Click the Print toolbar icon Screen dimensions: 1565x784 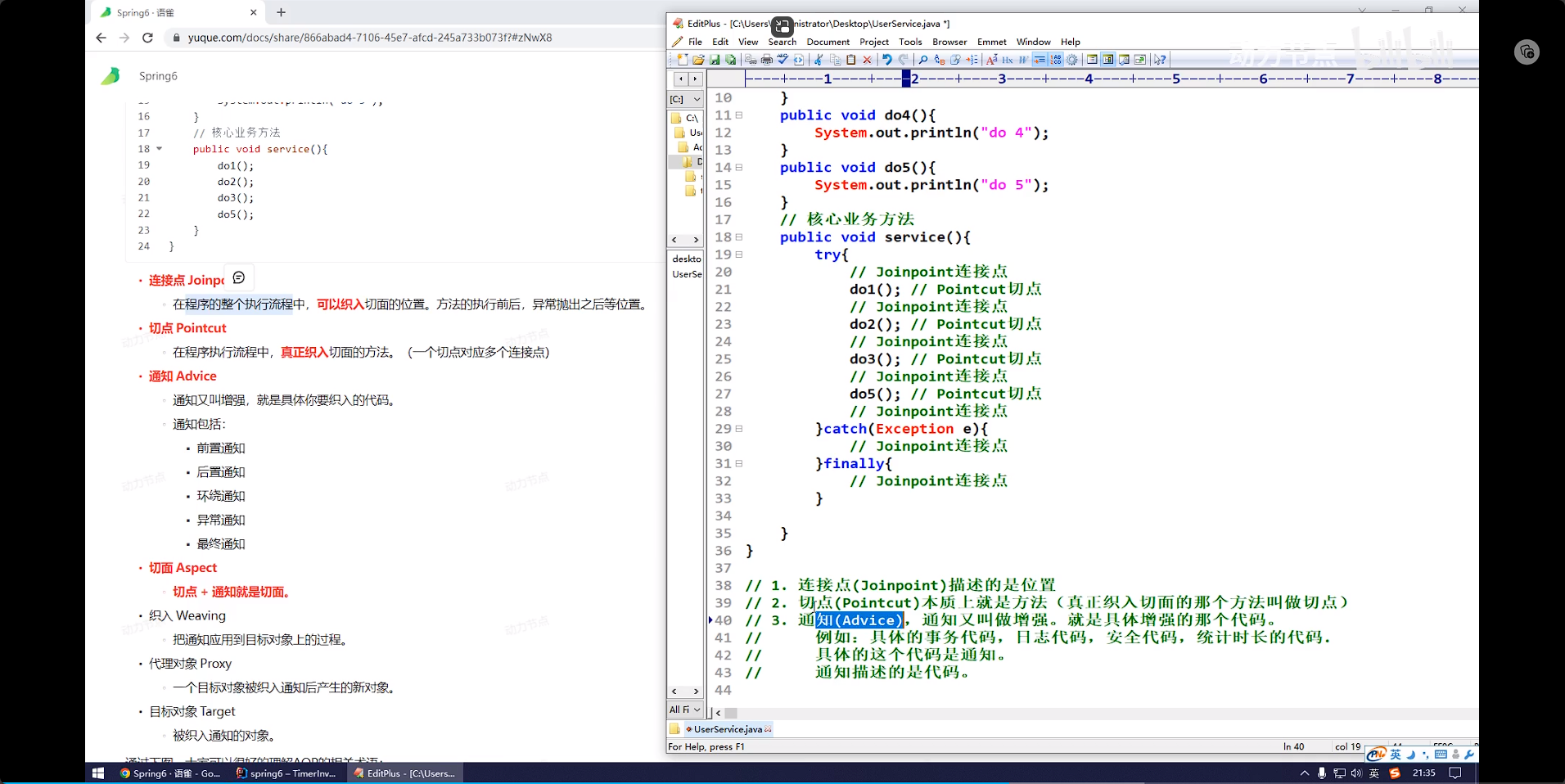tap(767, 59)
